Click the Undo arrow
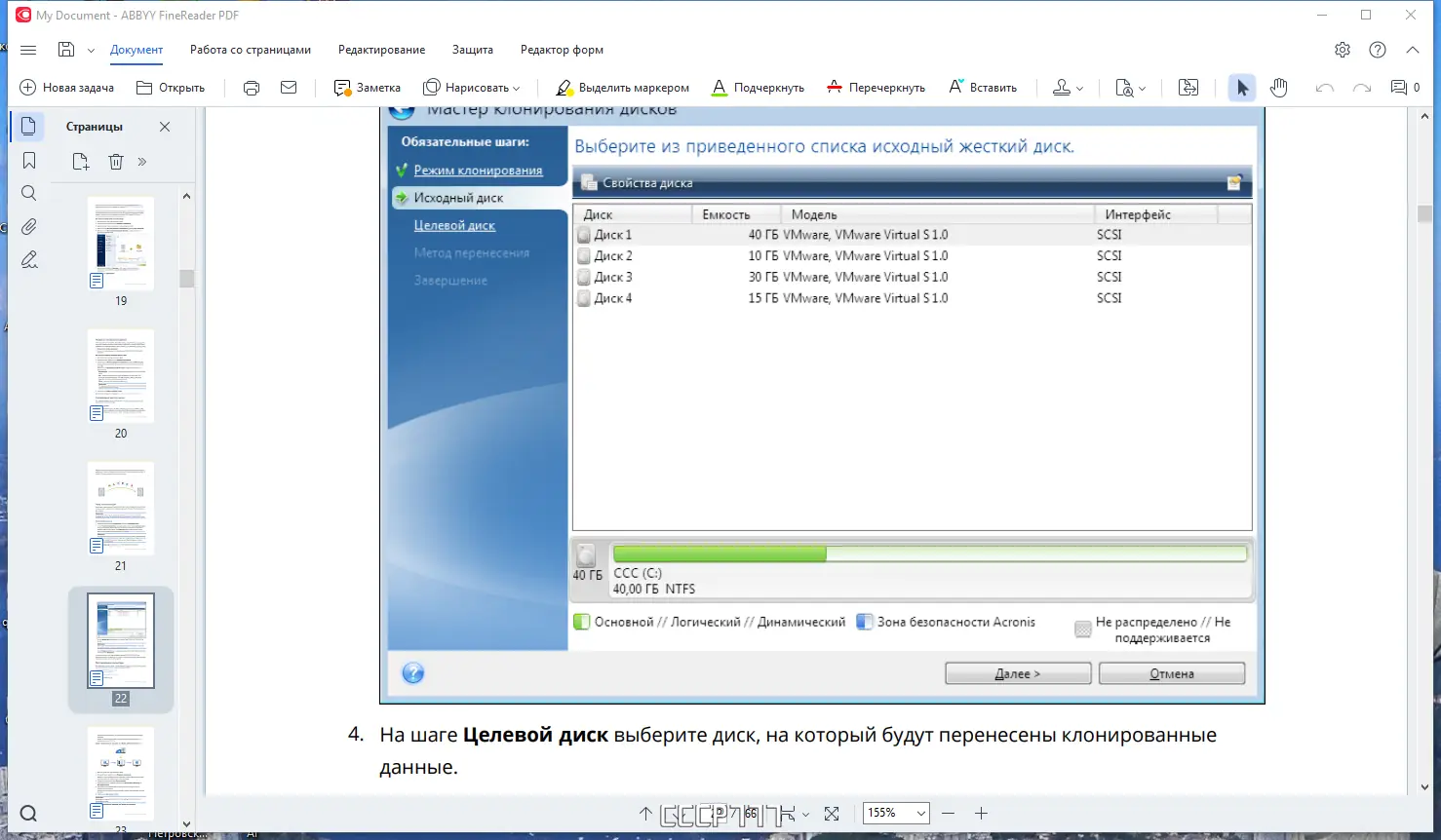The height and width of the screenshot is (840, 1441). pyautogui.click(x=1325, y=87)
